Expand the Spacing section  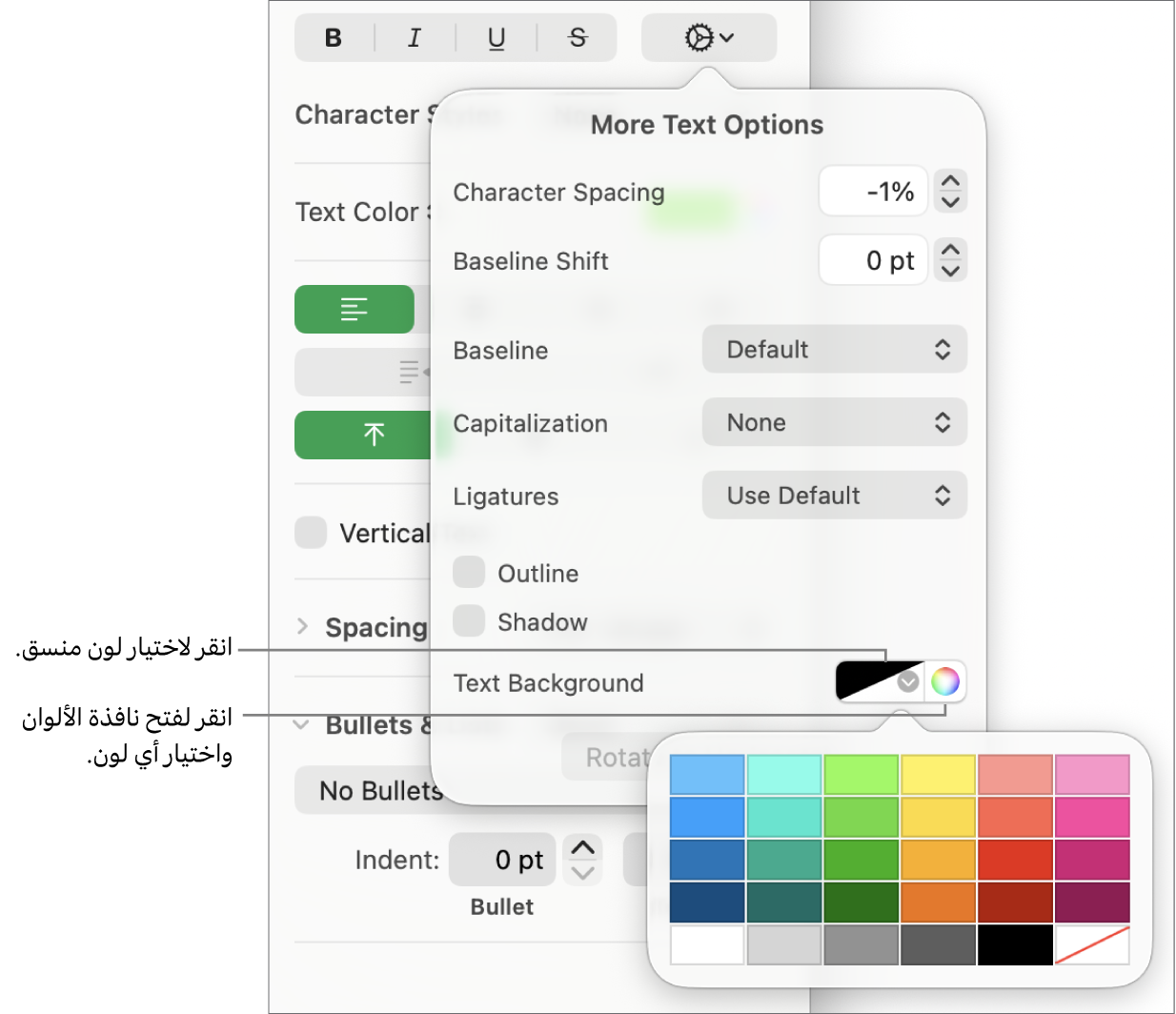click(303, 626)
